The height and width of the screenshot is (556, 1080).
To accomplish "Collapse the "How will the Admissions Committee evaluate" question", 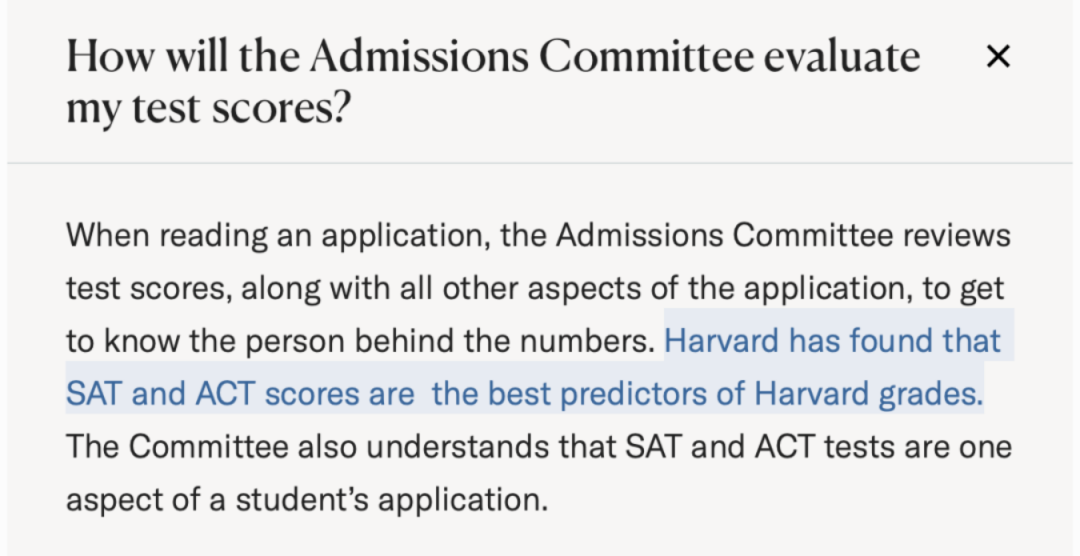I will point(492,58).
